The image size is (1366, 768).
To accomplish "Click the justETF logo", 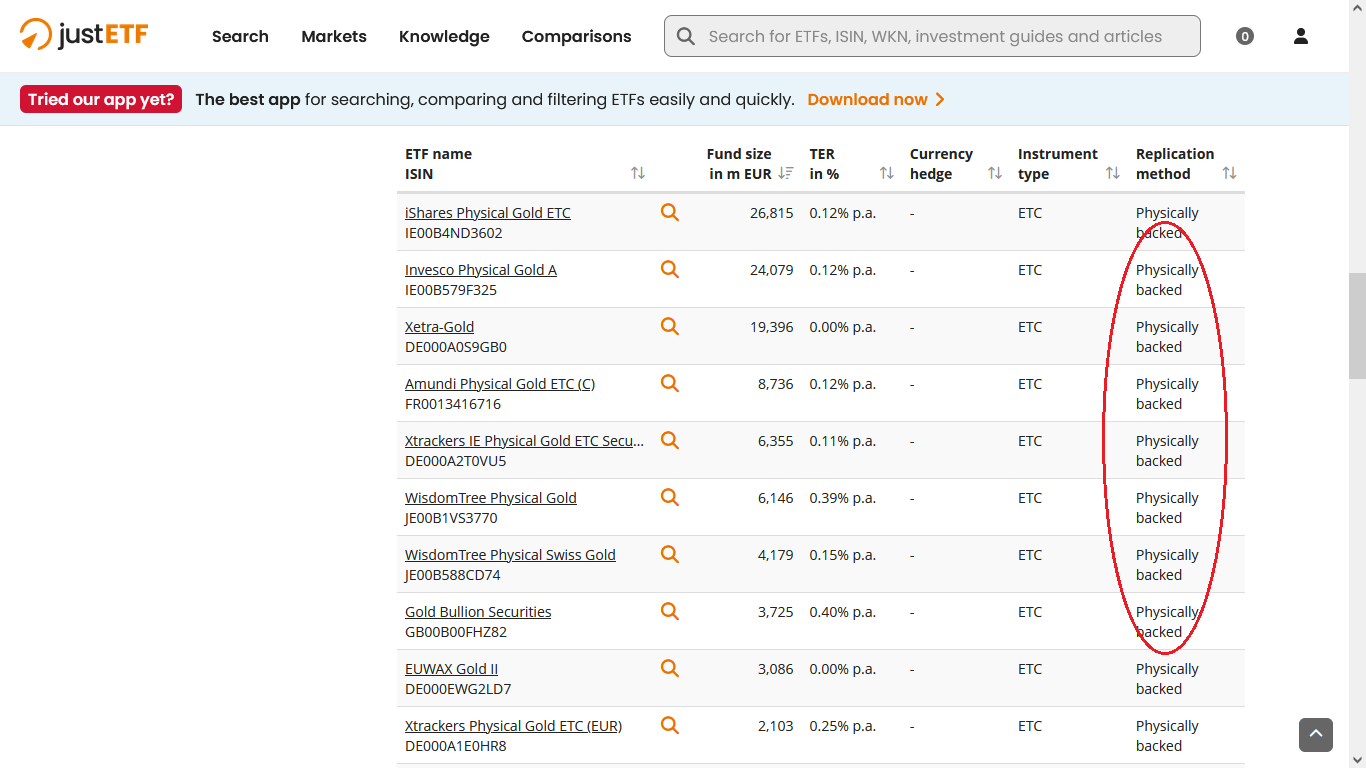I will (84, 35).
